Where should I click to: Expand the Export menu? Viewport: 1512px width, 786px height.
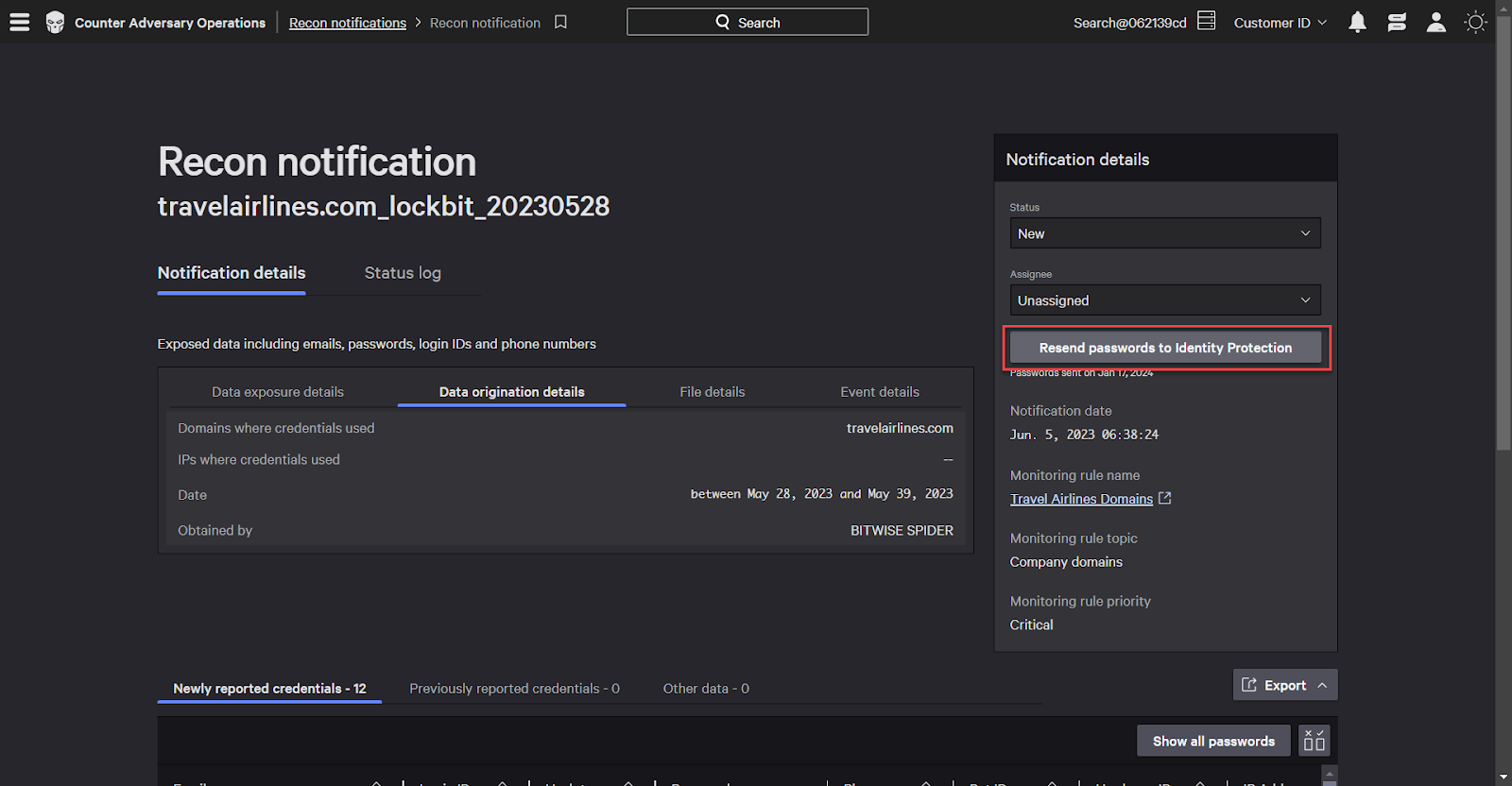1285,685
